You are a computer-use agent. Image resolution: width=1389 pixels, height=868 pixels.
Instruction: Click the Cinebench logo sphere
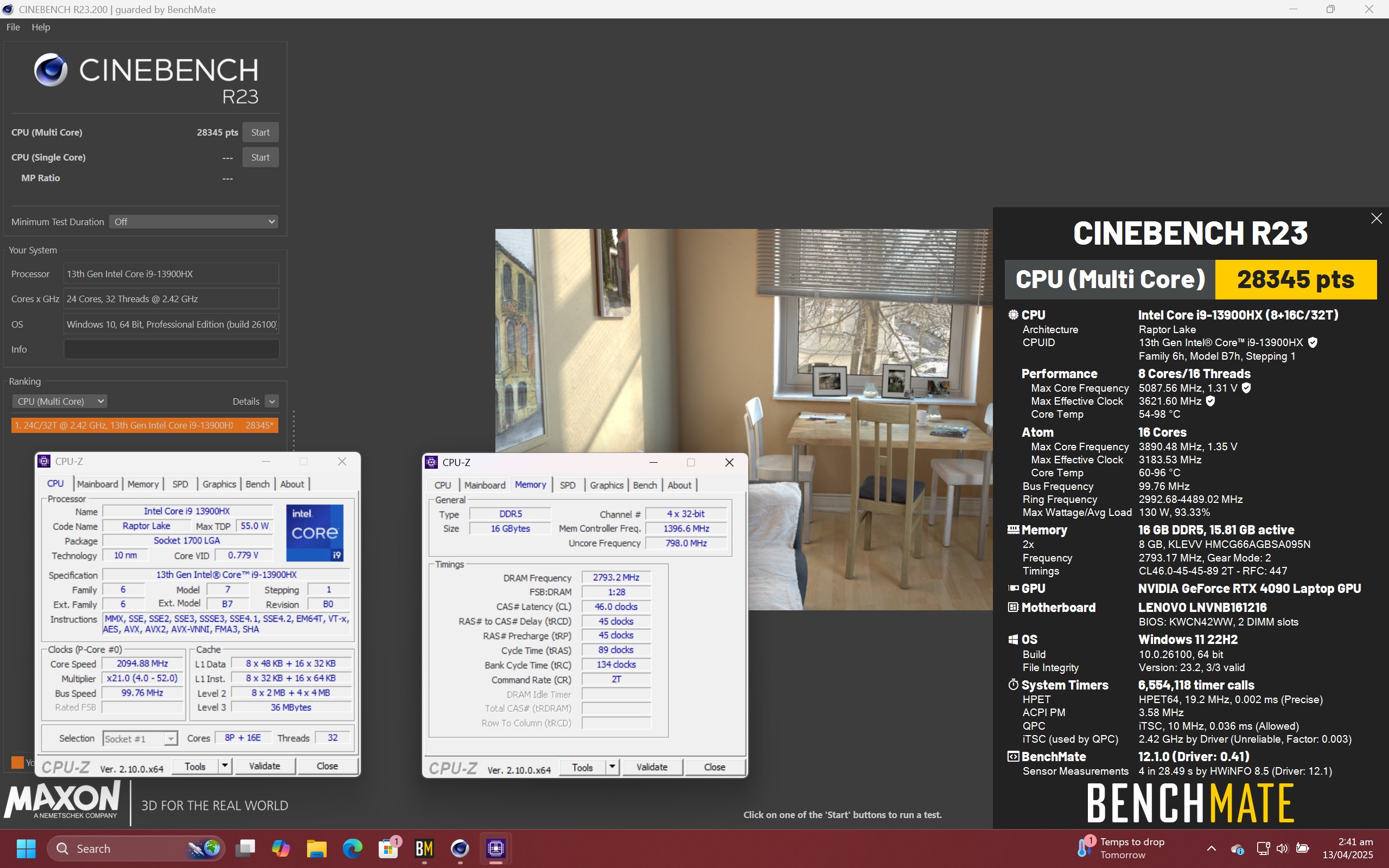50,70
